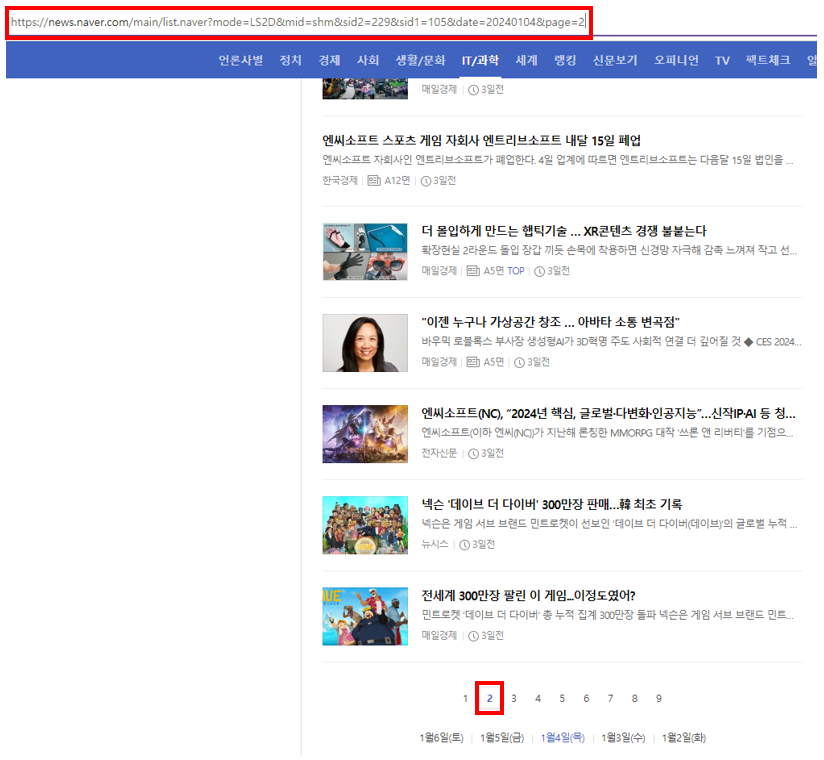This screenshot has height=760, width=824.
Task: Open headline "이젠 누구나 가상공간 창조"
Action: [550, 322]
